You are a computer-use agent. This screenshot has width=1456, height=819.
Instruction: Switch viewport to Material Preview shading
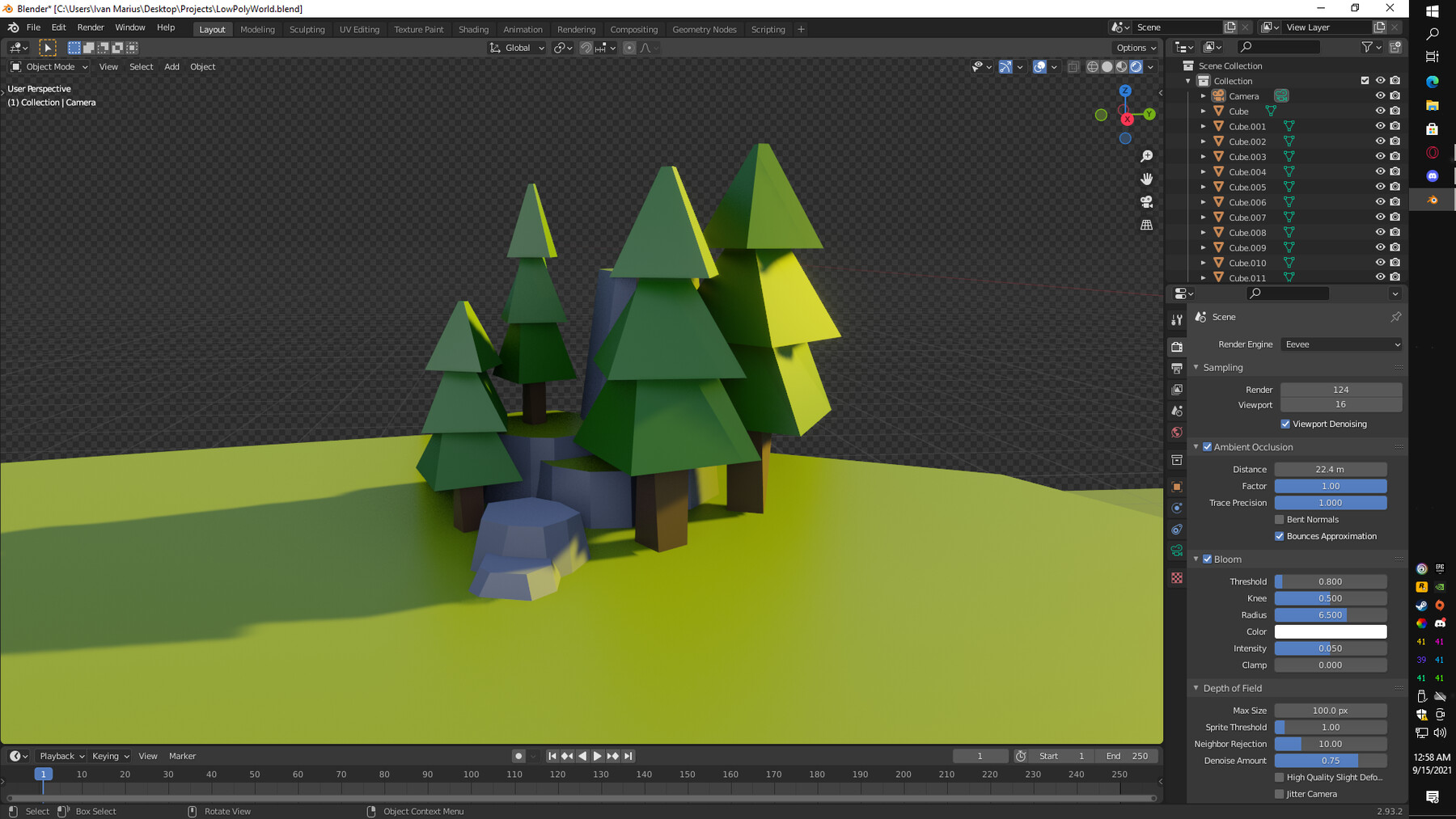click(x=1121, y=67)
